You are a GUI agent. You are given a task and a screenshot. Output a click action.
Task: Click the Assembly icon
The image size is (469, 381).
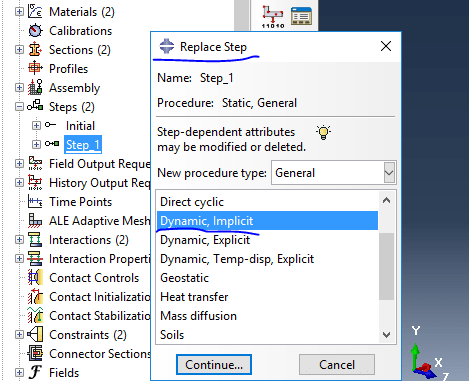tap(35, 87)
